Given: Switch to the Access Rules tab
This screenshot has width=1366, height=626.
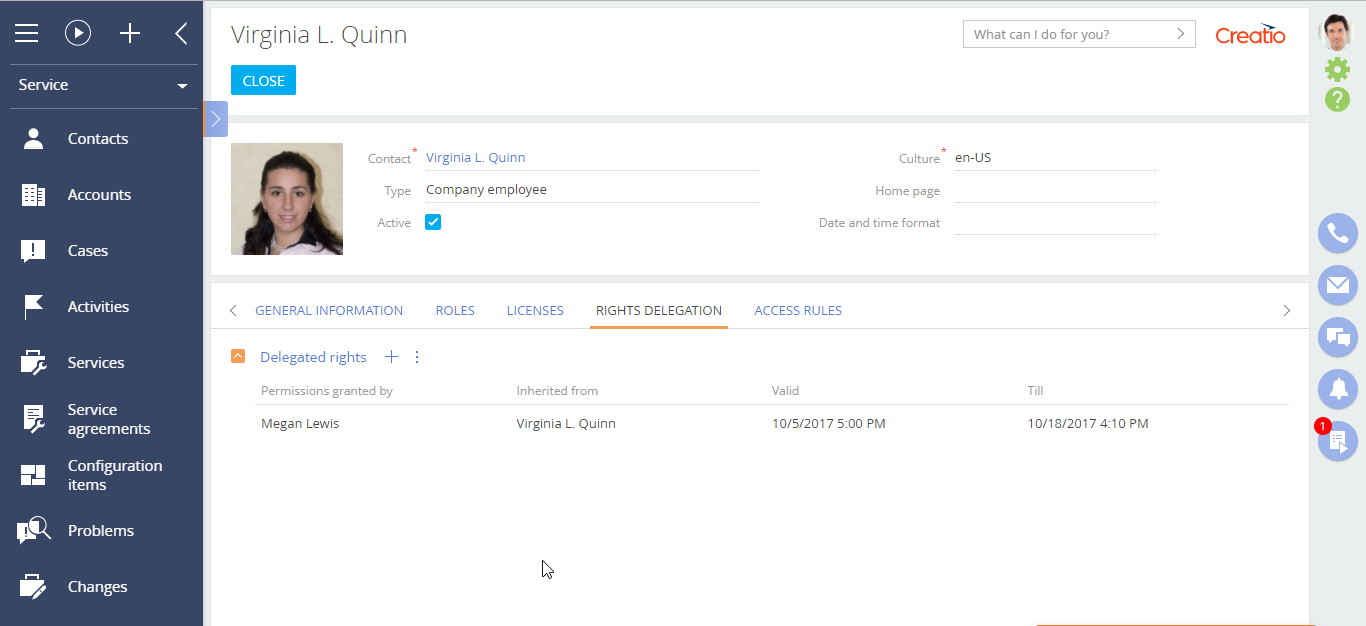Looking at the screenshot, I should (x=797, y=310).
